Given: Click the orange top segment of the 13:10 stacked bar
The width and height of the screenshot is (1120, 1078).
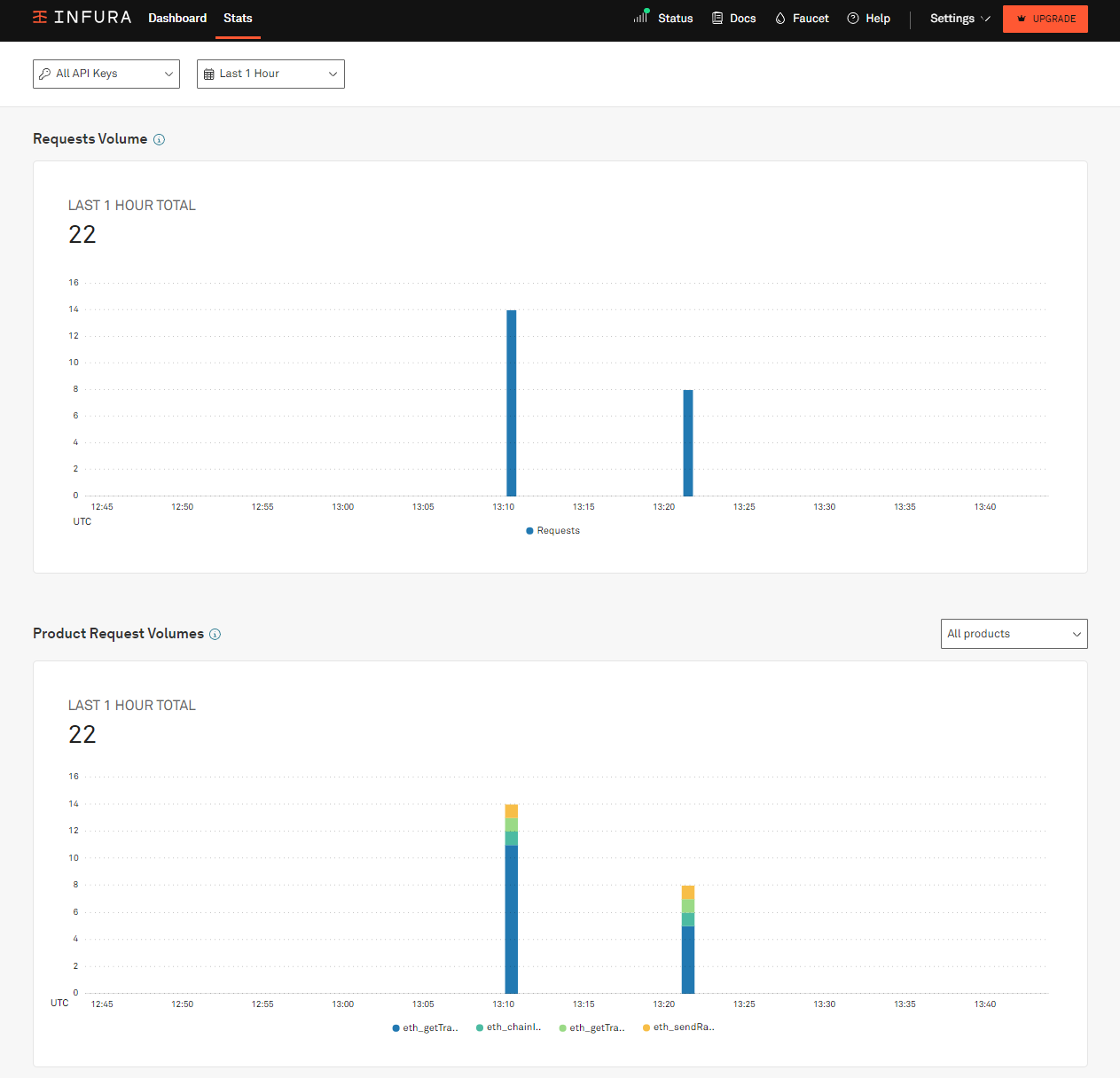Looking at the screenshot, I should [x=512, y=811].
